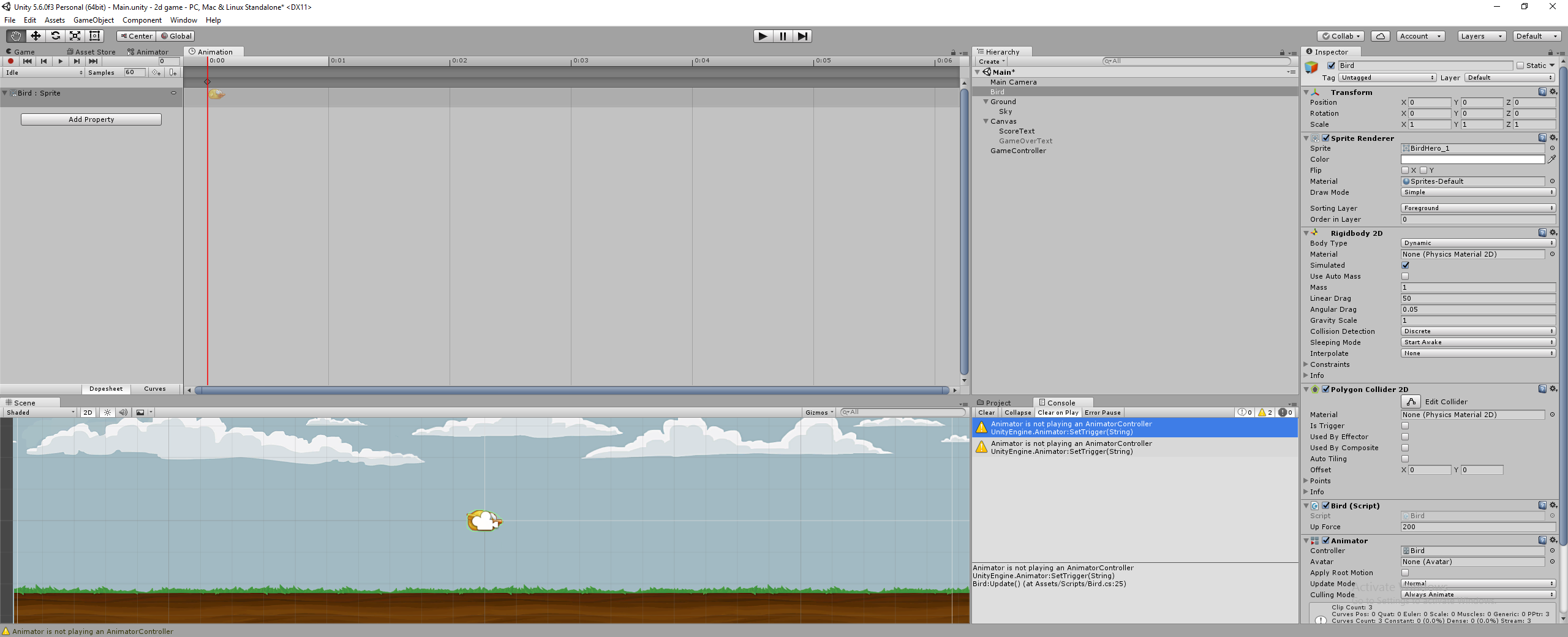Click the Up Force value field
The width and height of the screenshot is (1568, 637).
(x=1479, y=527)
